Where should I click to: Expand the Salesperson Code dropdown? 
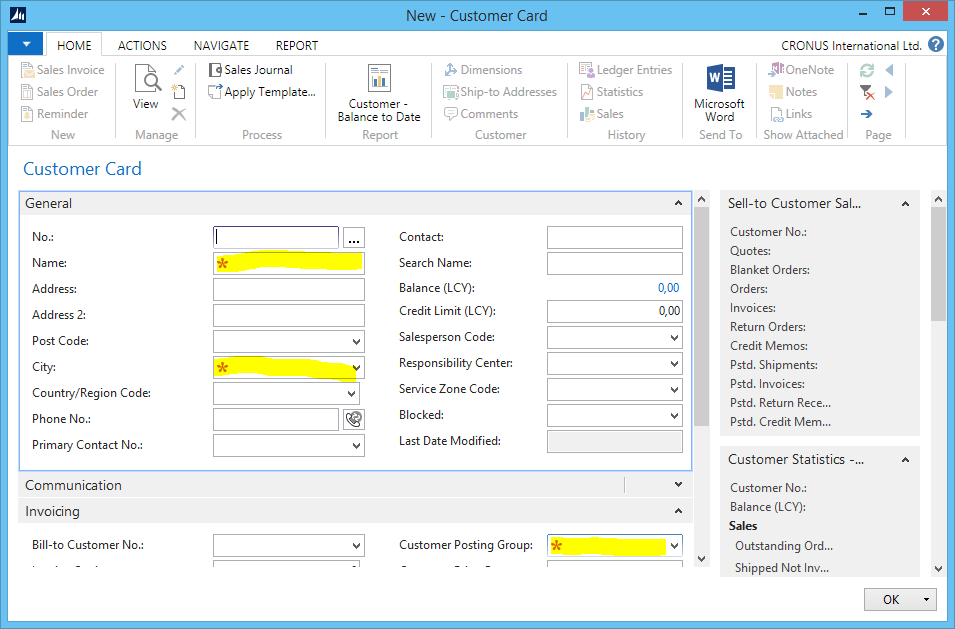(x=675, y=338)
